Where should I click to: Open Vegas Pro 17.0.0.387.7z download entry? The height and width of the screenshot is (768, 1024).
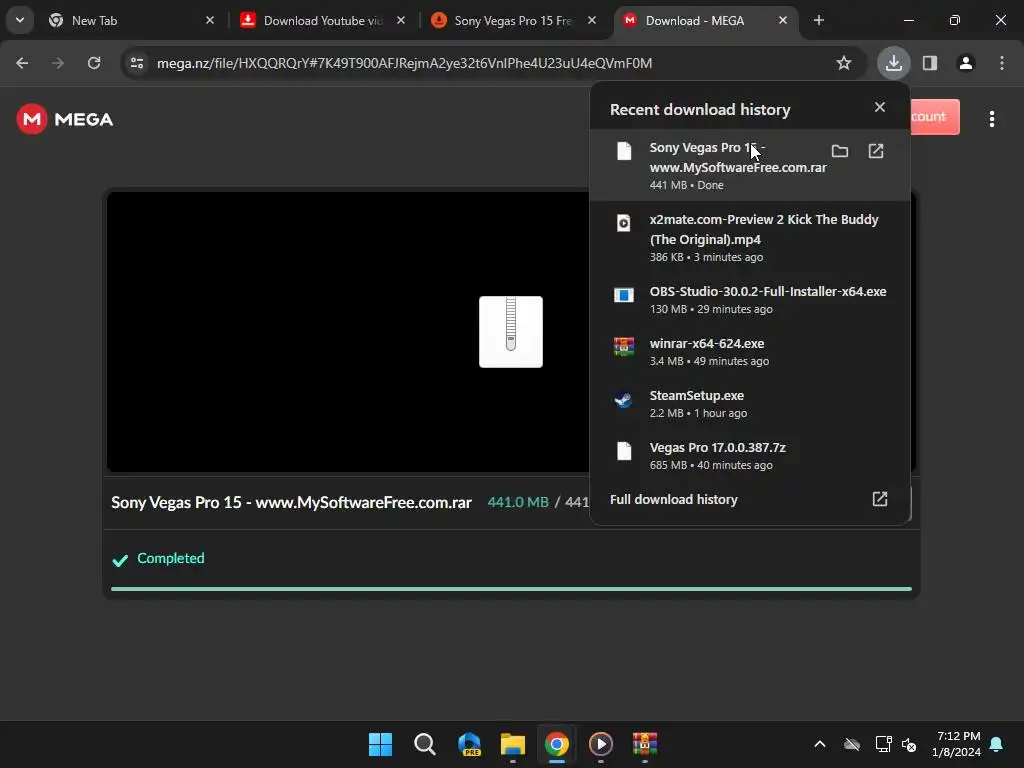point(749,455)
